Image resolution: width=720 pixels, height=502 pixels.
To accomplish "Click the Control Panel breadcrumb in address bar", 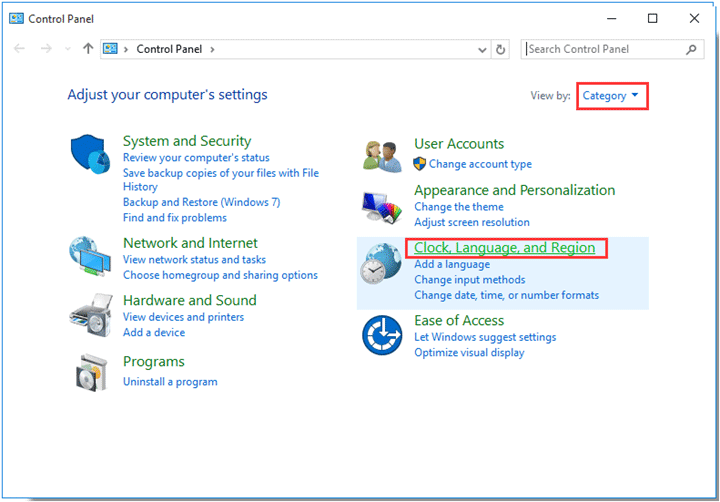I will [171, 49].
